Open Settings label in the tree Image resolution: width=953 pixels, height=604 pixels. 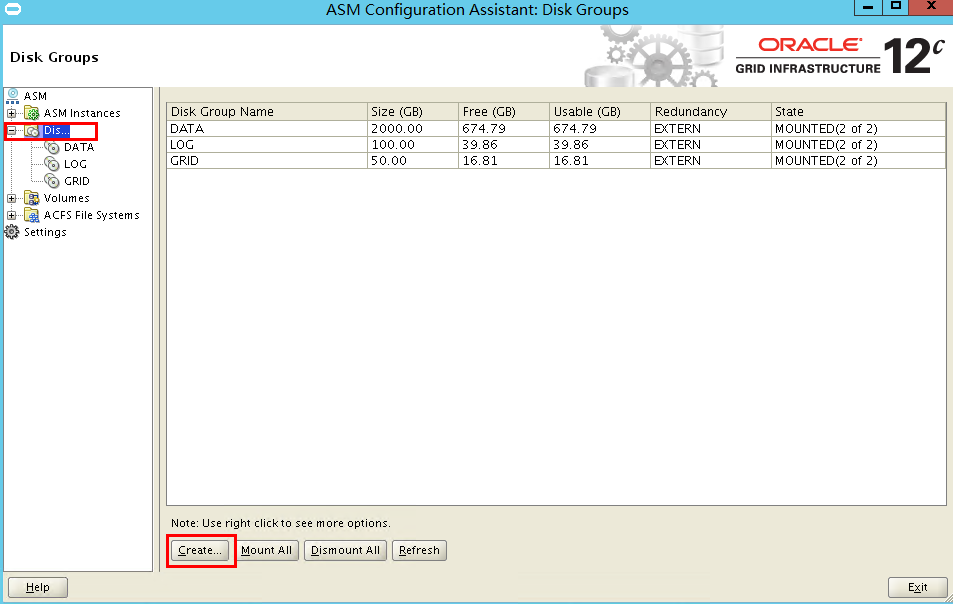coord(45,232)
